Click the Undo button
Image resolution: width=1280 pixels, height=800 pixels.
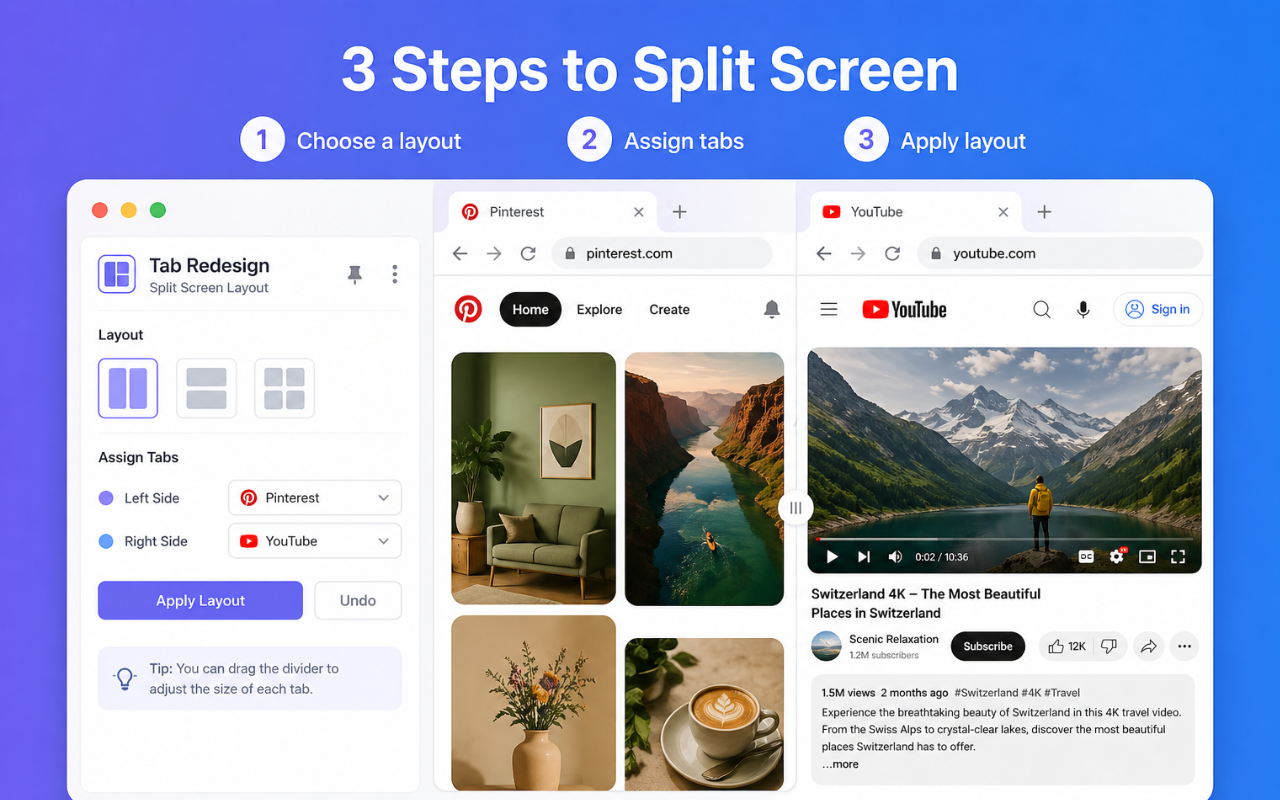358,601
